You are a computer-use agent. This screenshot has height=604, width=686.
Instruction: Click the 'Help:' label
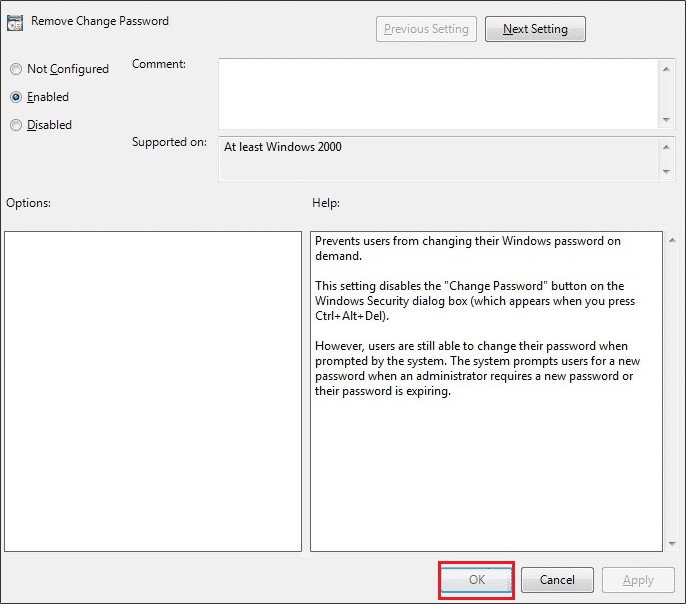coord(326,203)
